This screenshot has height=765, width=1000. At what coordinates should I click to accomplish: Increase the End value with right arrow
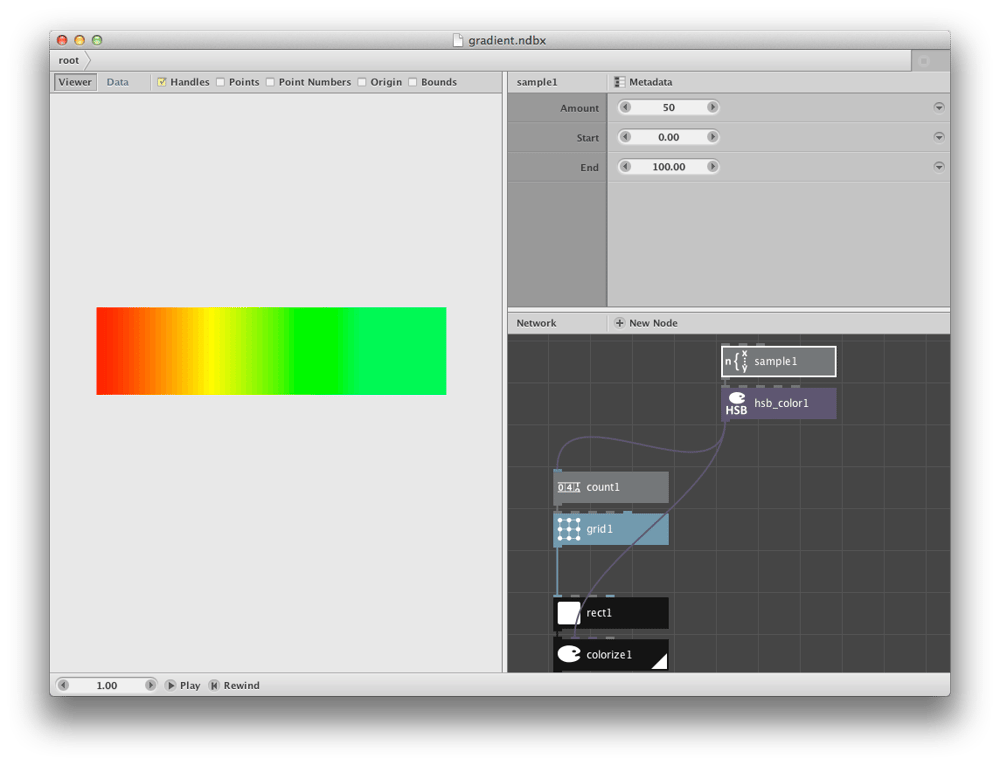712,166
